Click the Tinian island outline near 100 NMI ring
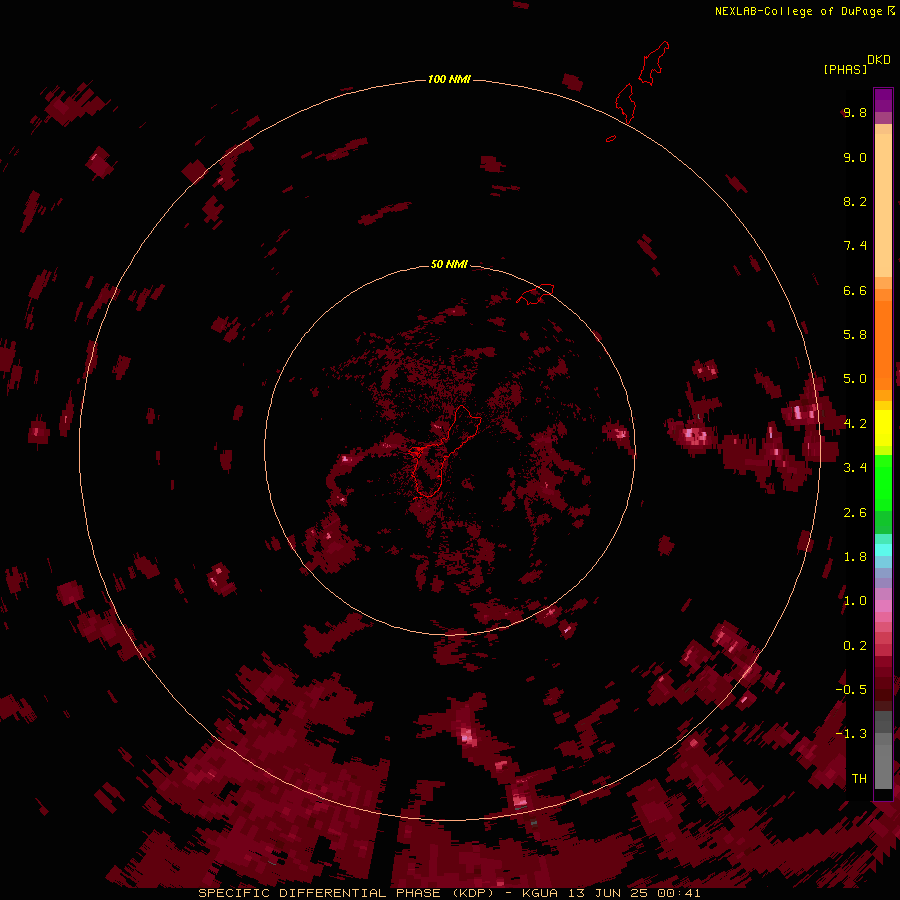The height and width of the screenshot is (900, 900). click(626, 103)
